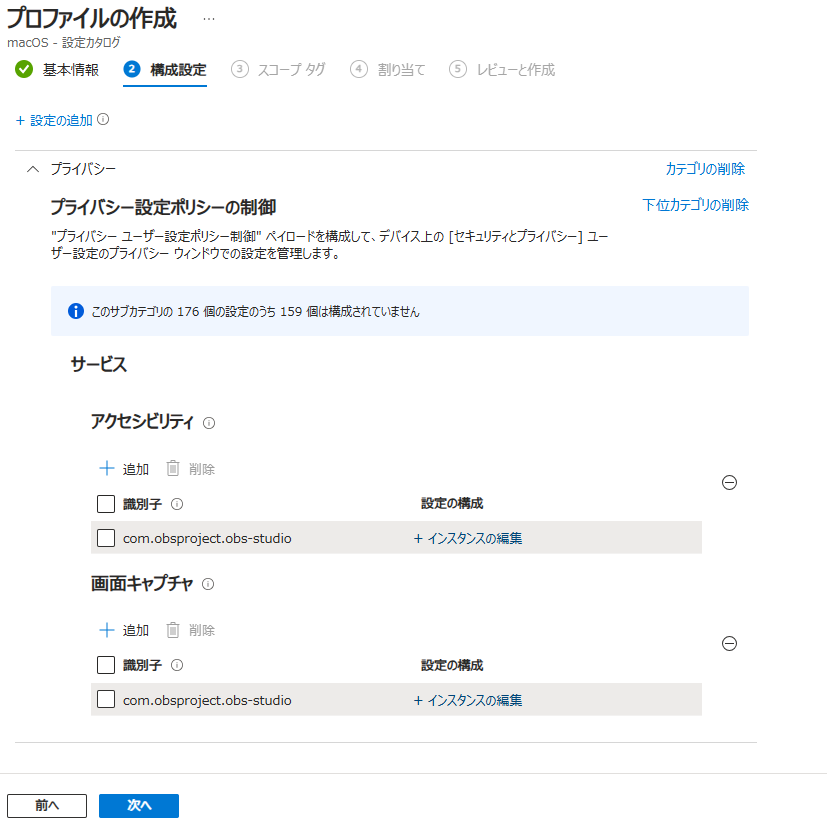
Task: Click the blue info icon in the banner
Action: point(76,311)
